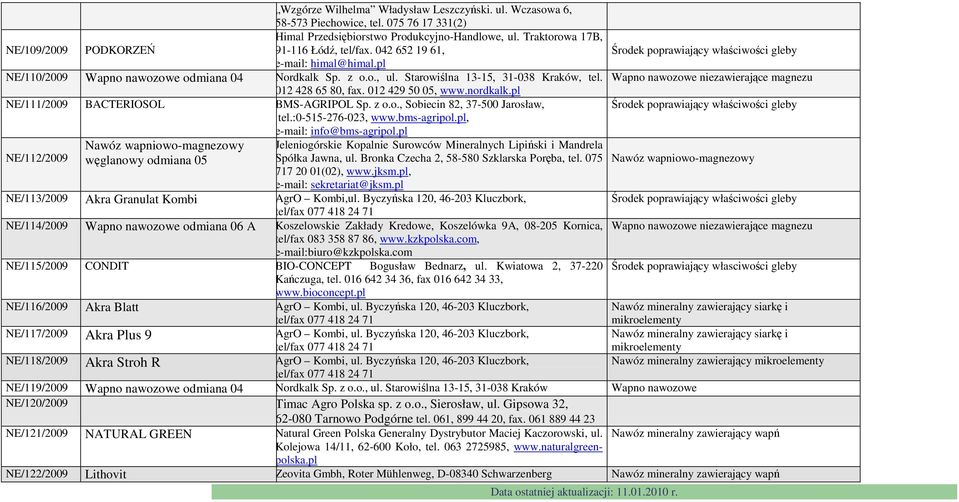959x502 pixels.
Task: Open the www.nordkalk.pl link
Action: pos(480,90)
